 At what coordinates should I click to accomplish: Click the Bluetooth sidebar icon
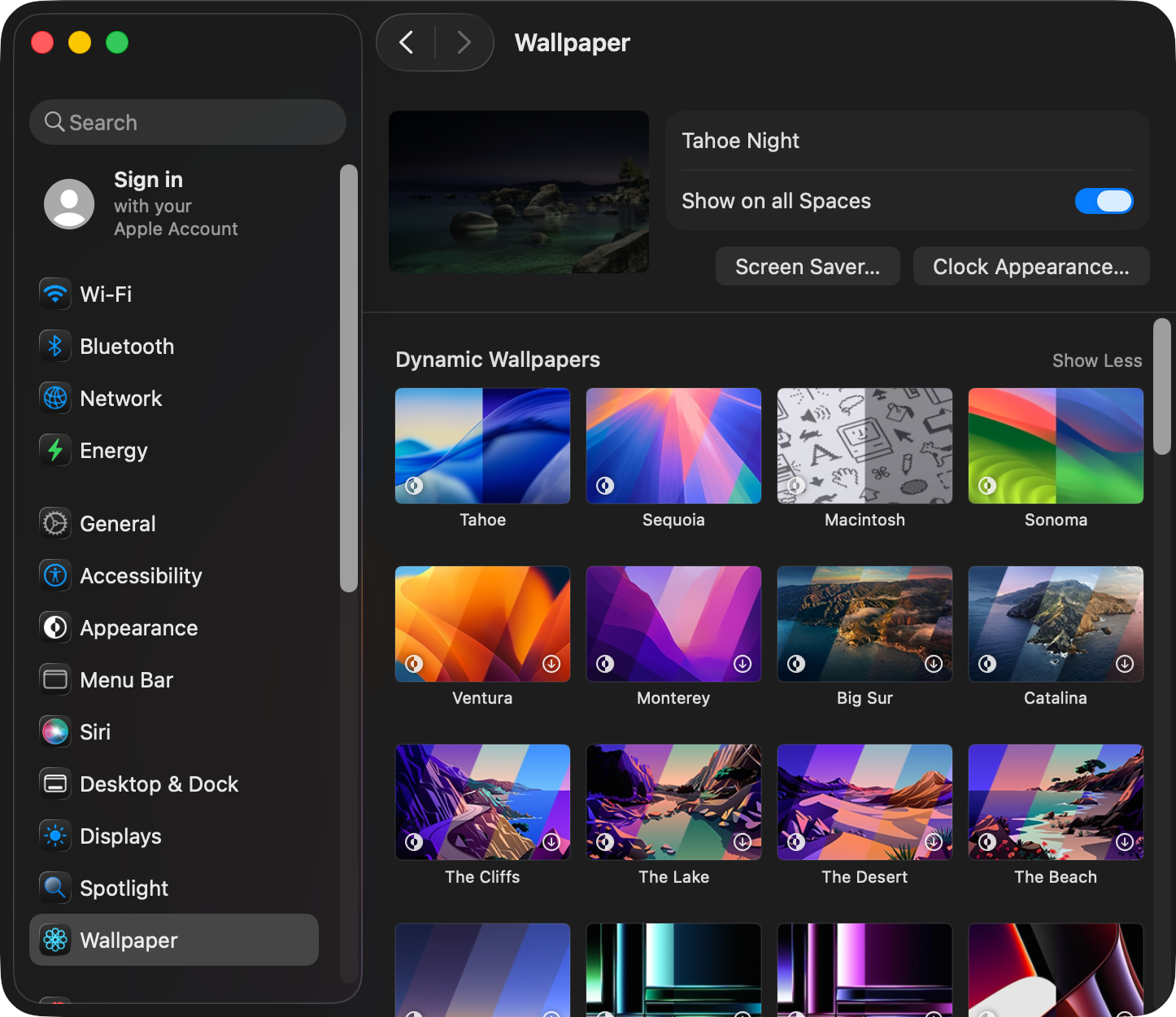tap(55, 346)
